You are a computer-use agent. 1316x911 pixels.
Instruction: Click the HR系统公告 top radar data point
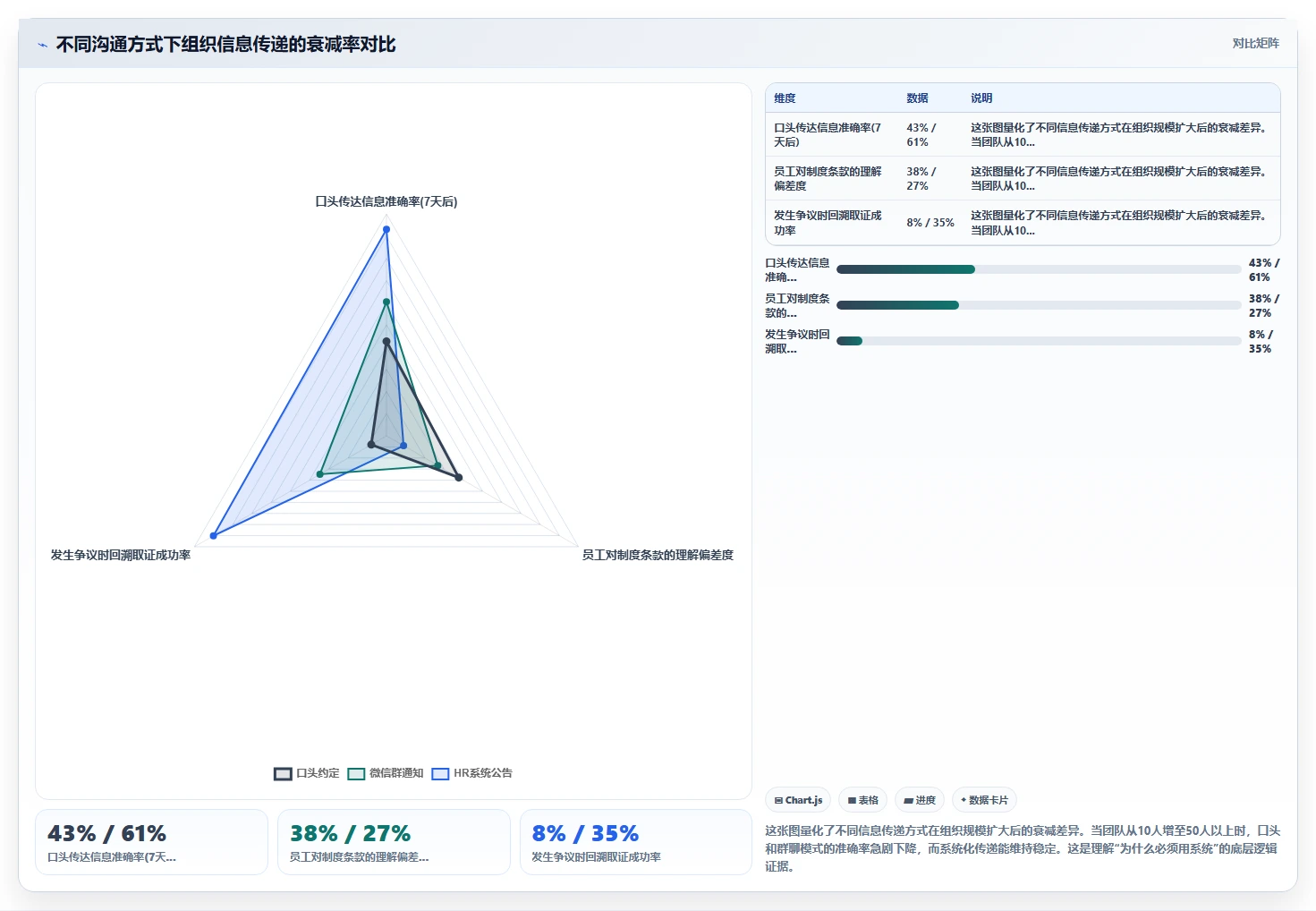tap(386, 229)
